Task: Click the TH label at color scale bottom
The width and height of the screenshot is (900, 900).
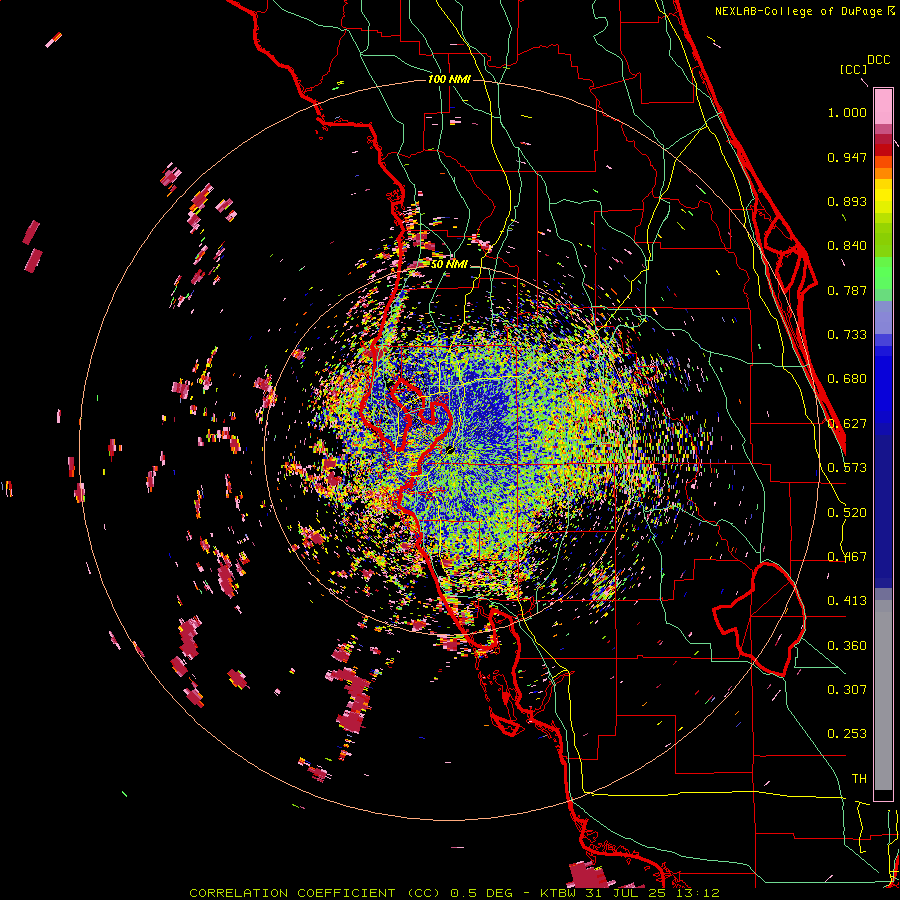Action: click(859, 779)
